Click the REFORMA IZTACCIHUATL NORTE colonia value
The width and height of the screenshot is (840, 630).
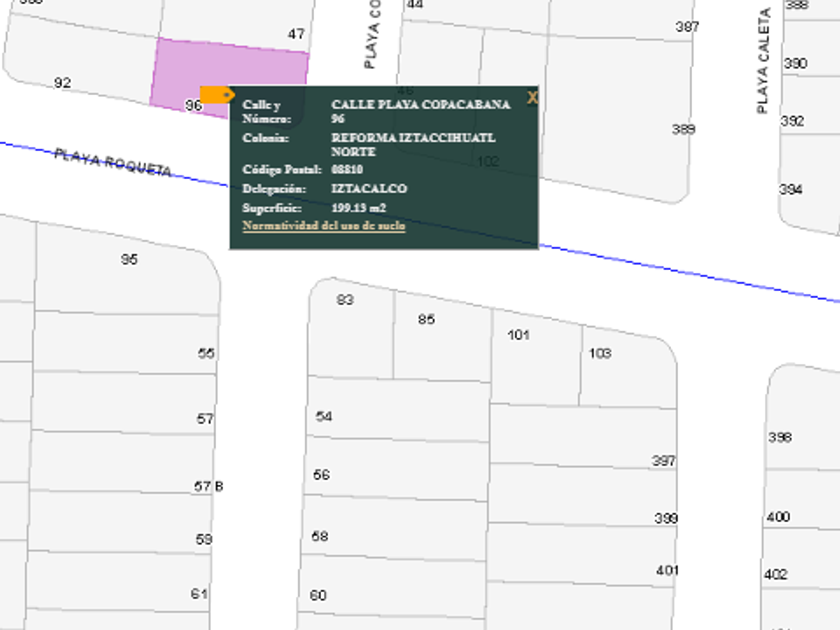click(x=413, y=145)
